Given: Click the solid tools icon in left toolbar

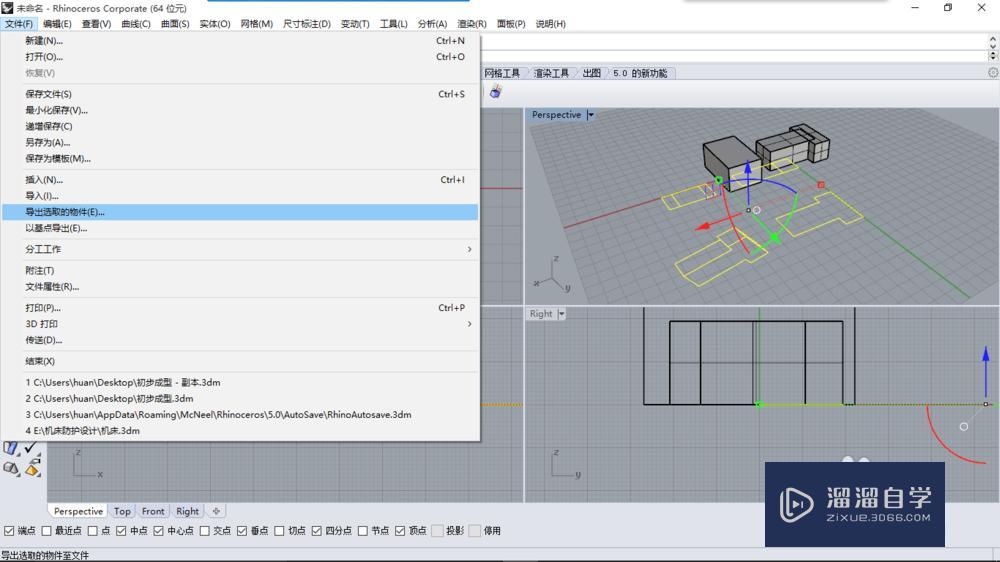Looking at the screenshot, I should tap(11, 469).
